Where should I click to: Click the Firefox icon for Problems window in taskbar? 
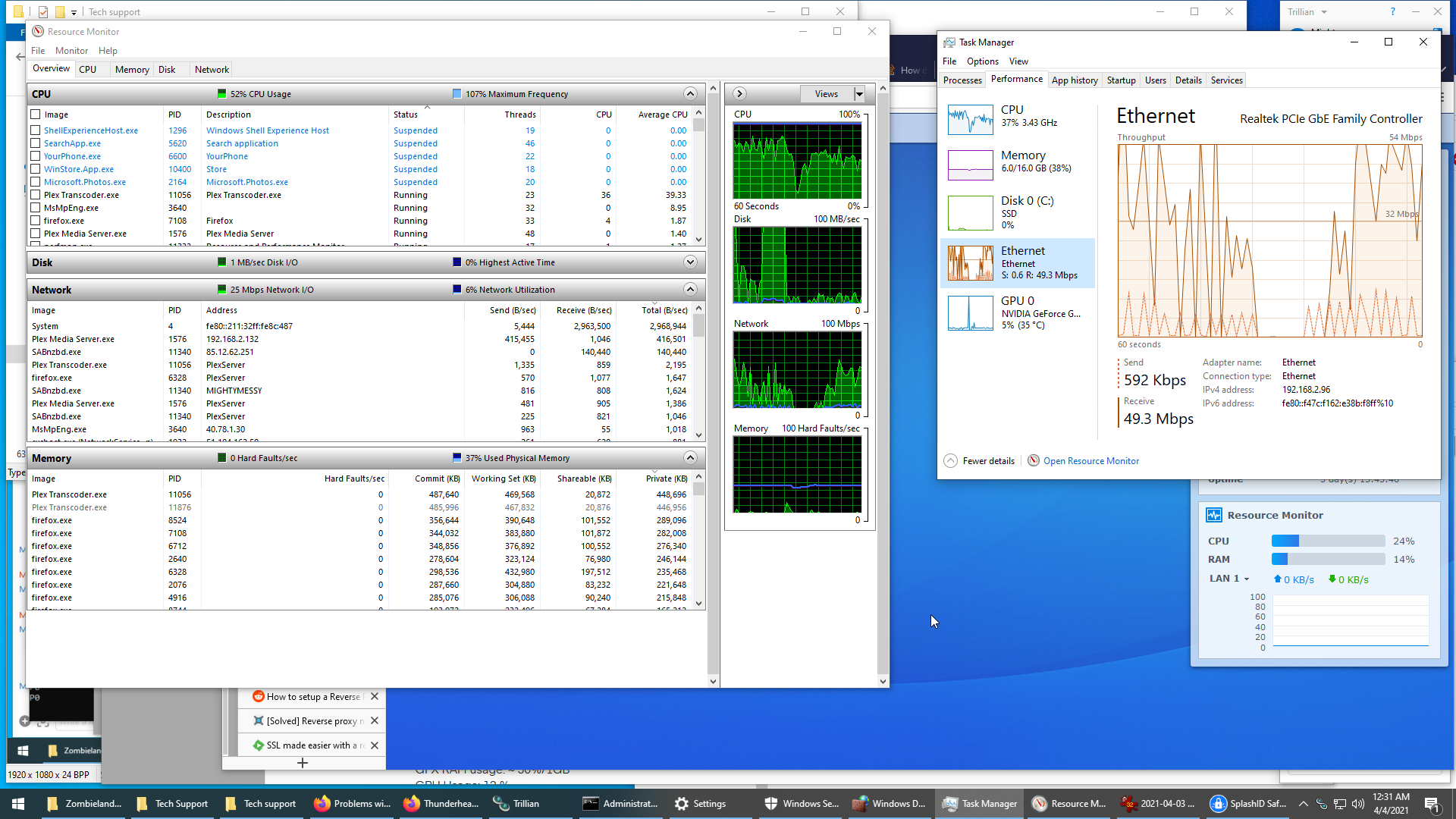pyautogui.click(x=322, y=804)
